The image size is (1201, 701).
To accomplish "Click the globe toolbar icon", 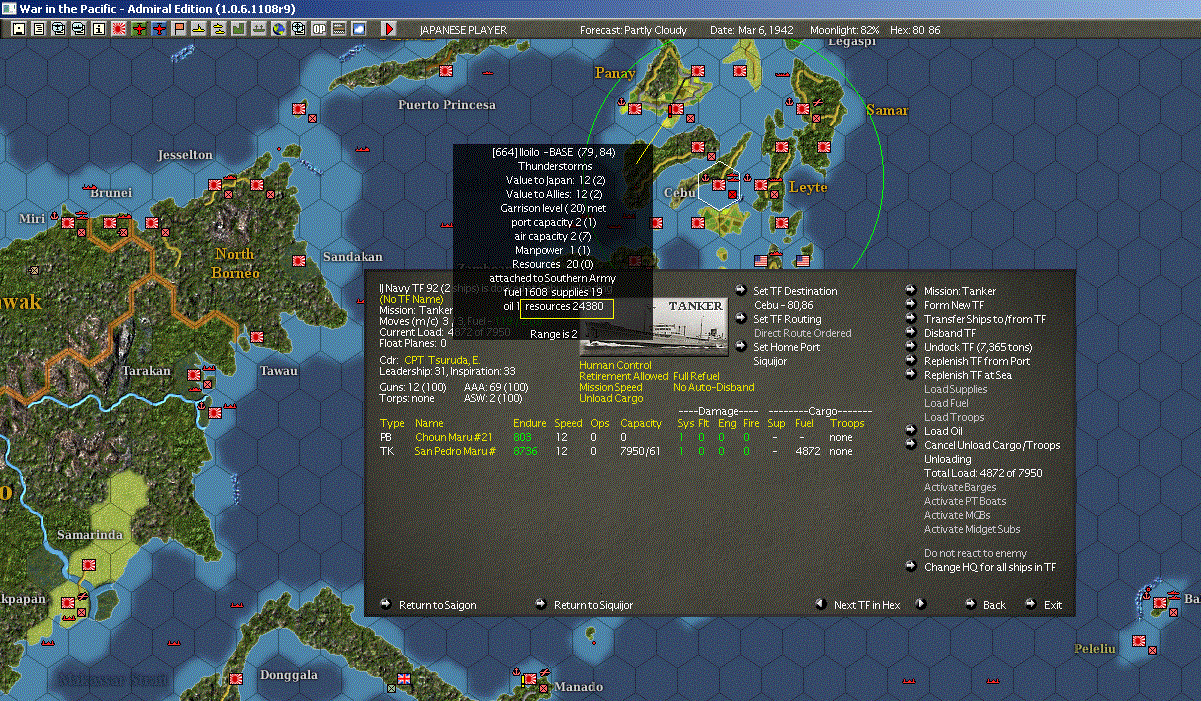I will (278, 29).
